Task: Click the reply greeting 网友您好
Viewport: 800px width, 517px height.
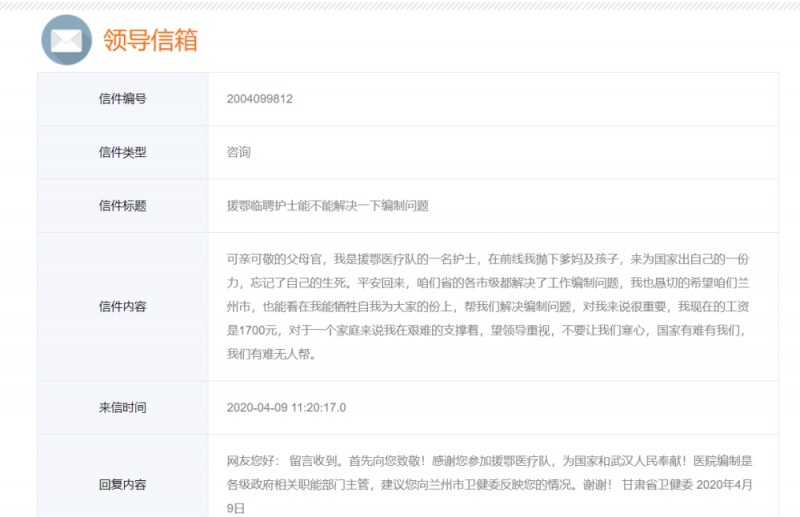Action: pyautogui.click(x=252, y=461)
